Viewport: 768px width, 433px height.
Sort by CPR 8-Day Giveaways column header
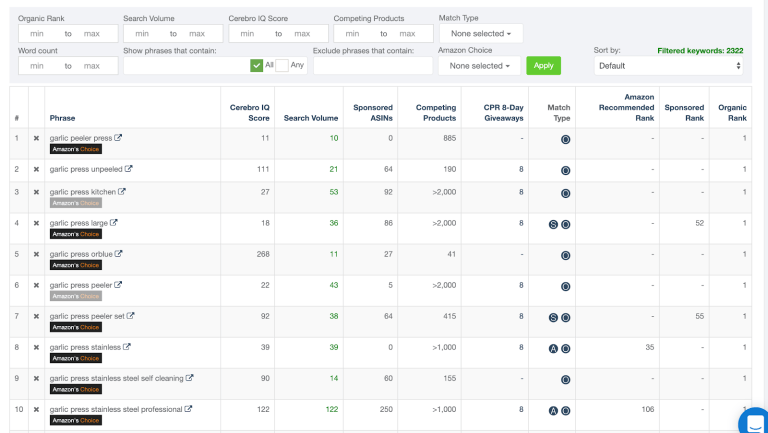coord(504,113)
